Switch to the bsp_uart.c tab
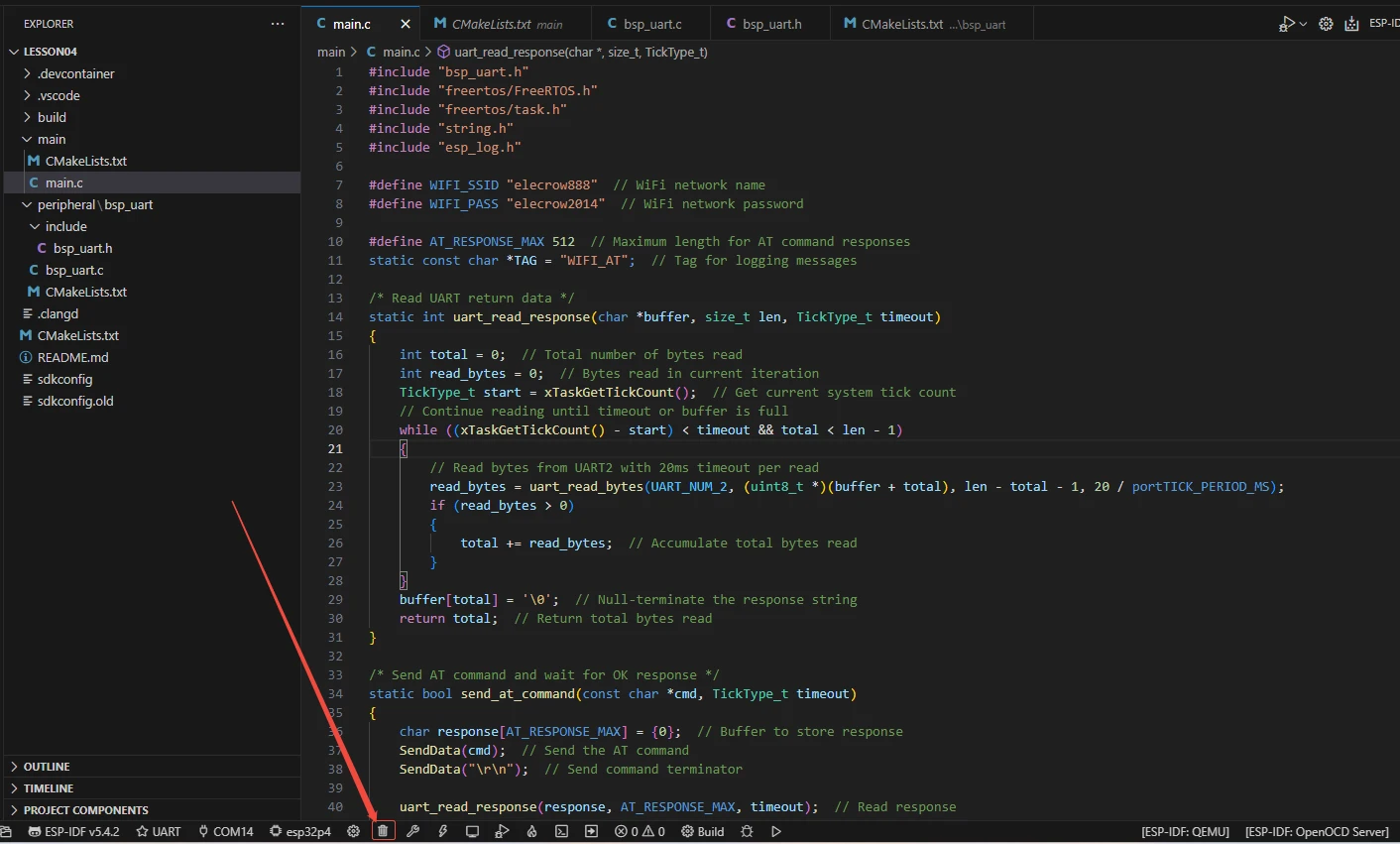 (651, 24)
